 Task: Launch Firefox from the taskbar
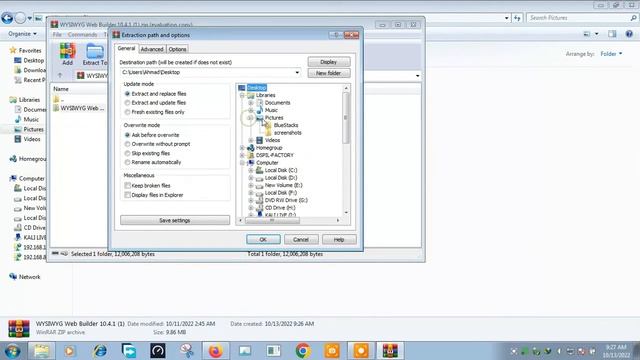point(216,351)
